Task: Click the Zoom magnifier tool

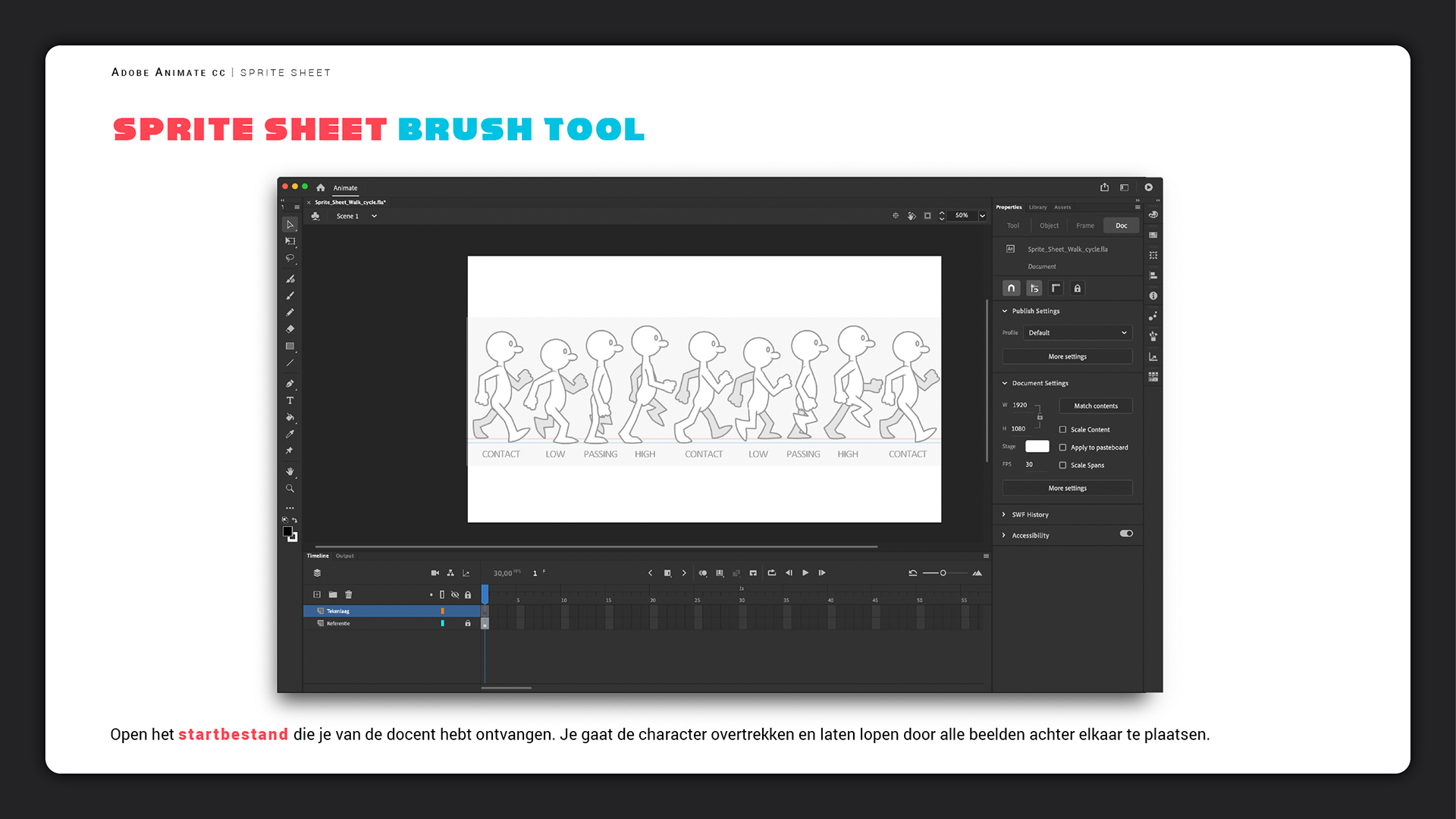Action: click(x=290, y=488)
